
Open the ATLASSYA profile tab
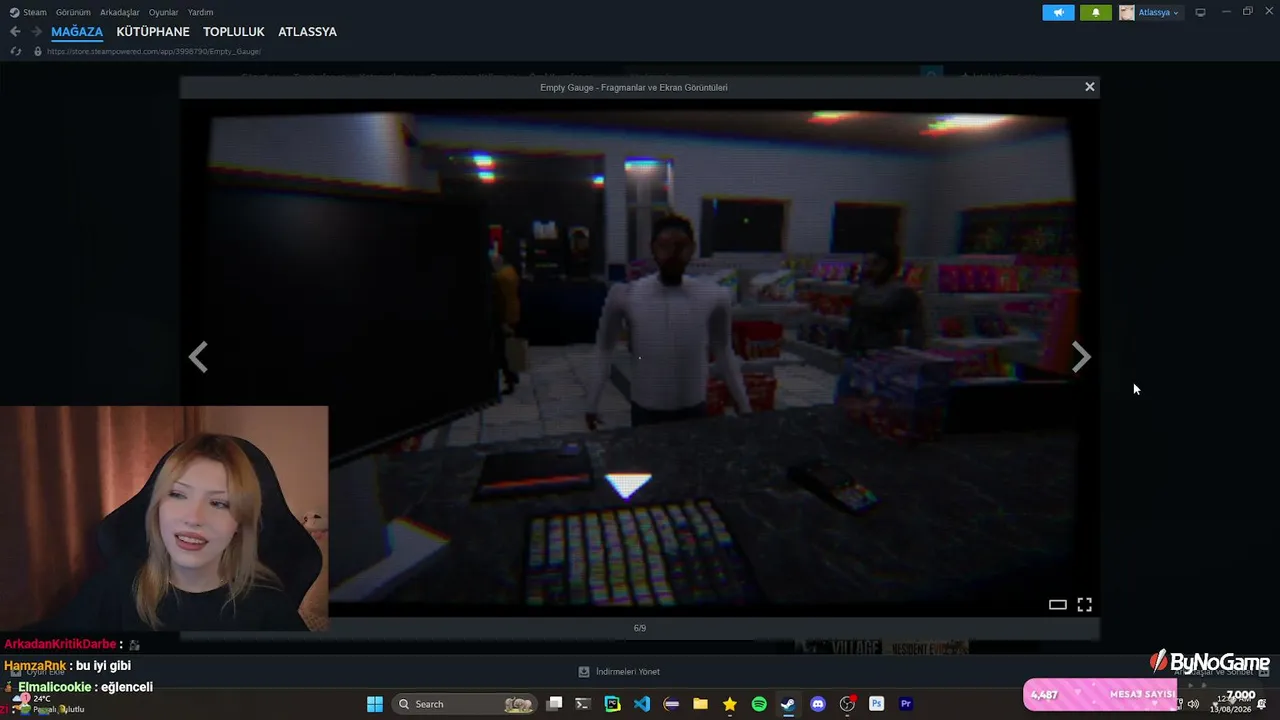point(307,32)
